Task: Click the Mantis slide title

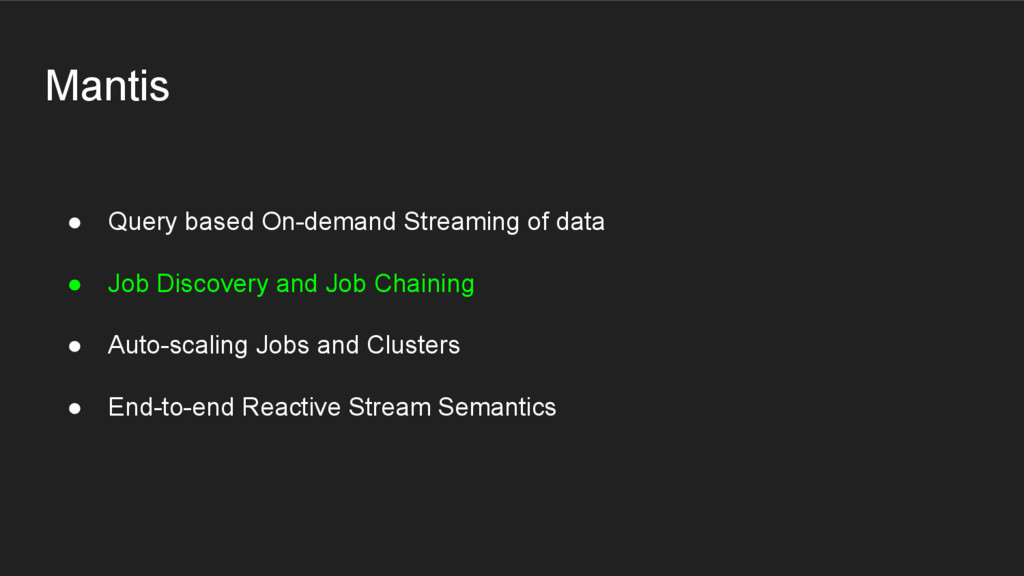Action: 107,87
